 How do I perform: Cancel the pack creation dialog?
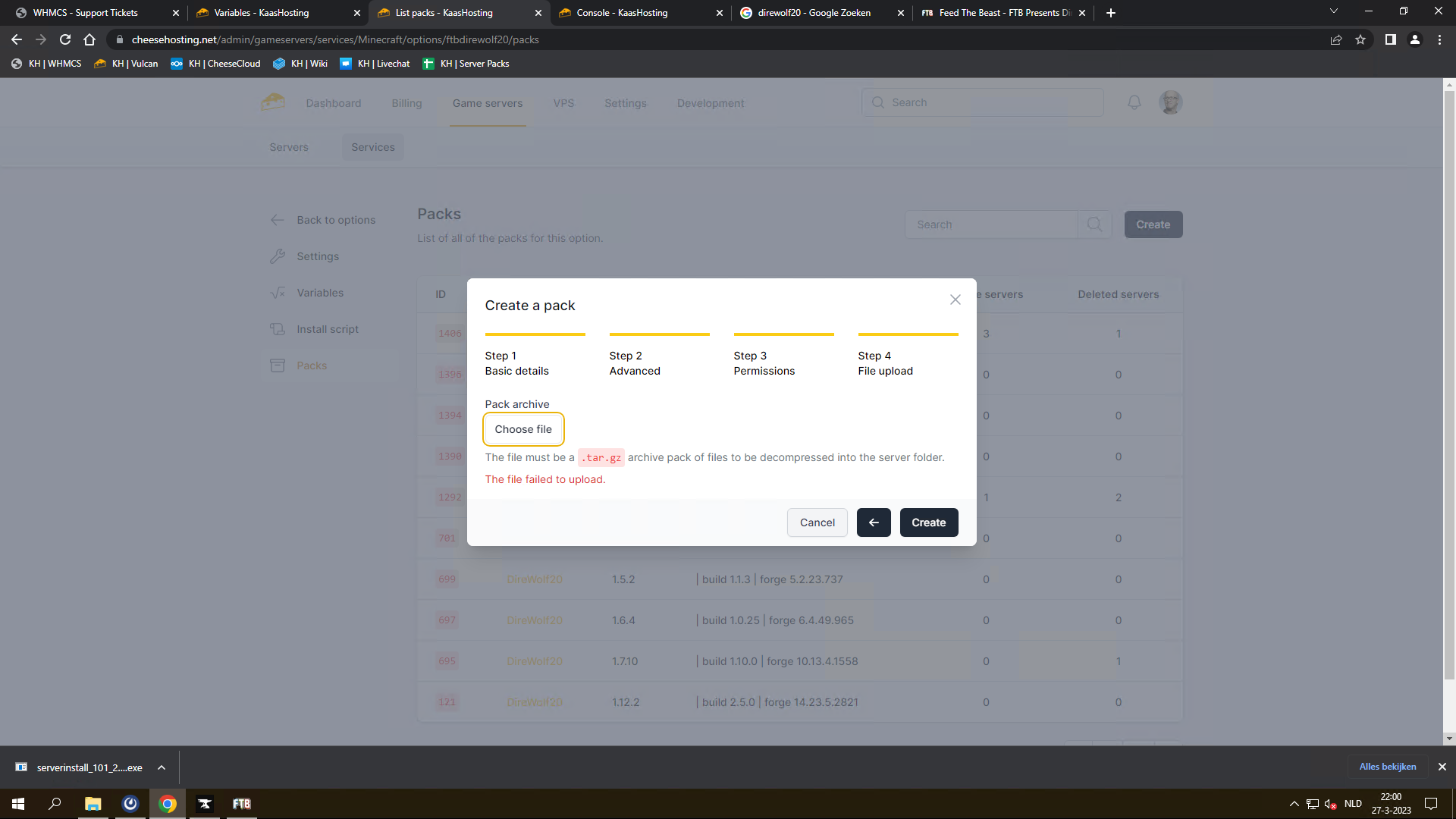pyautogui.click(x=817, y=522)
